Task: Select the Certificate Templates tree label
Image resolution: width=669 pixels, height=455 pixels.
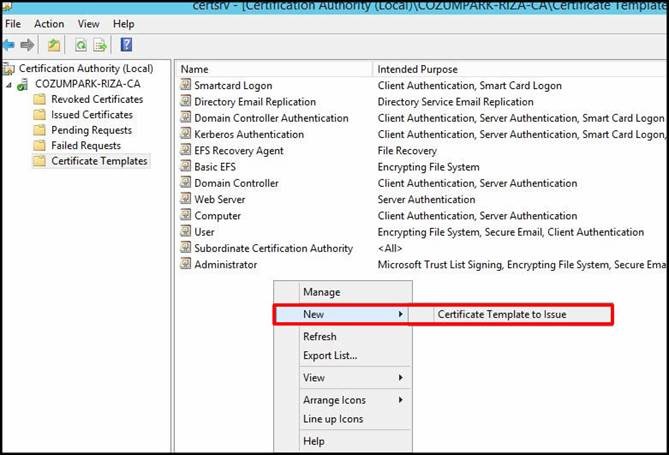Action: click(x=99, y=161)
